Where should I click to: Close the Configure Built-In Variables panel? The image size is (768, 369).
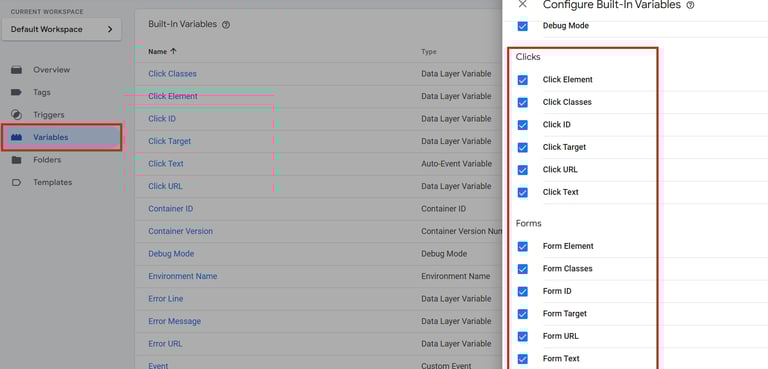pos(523,4)
